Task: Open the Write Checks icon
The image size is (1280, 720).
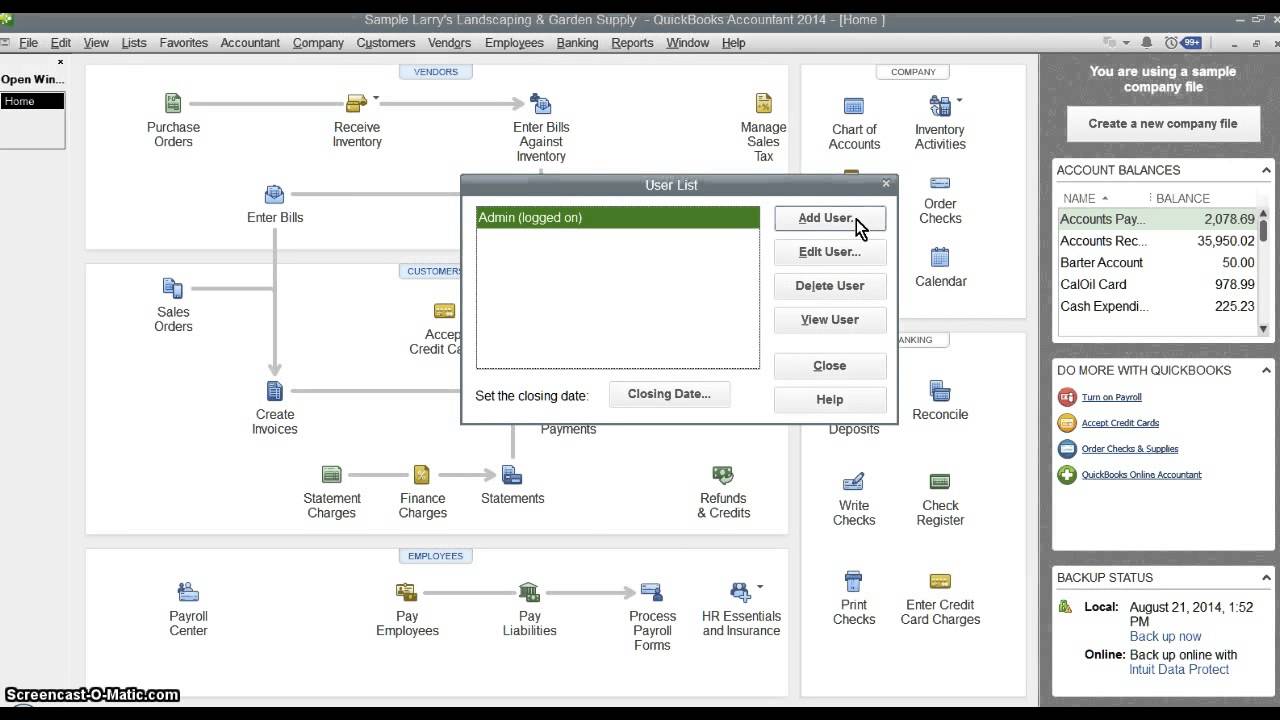Action: [853, 481]
